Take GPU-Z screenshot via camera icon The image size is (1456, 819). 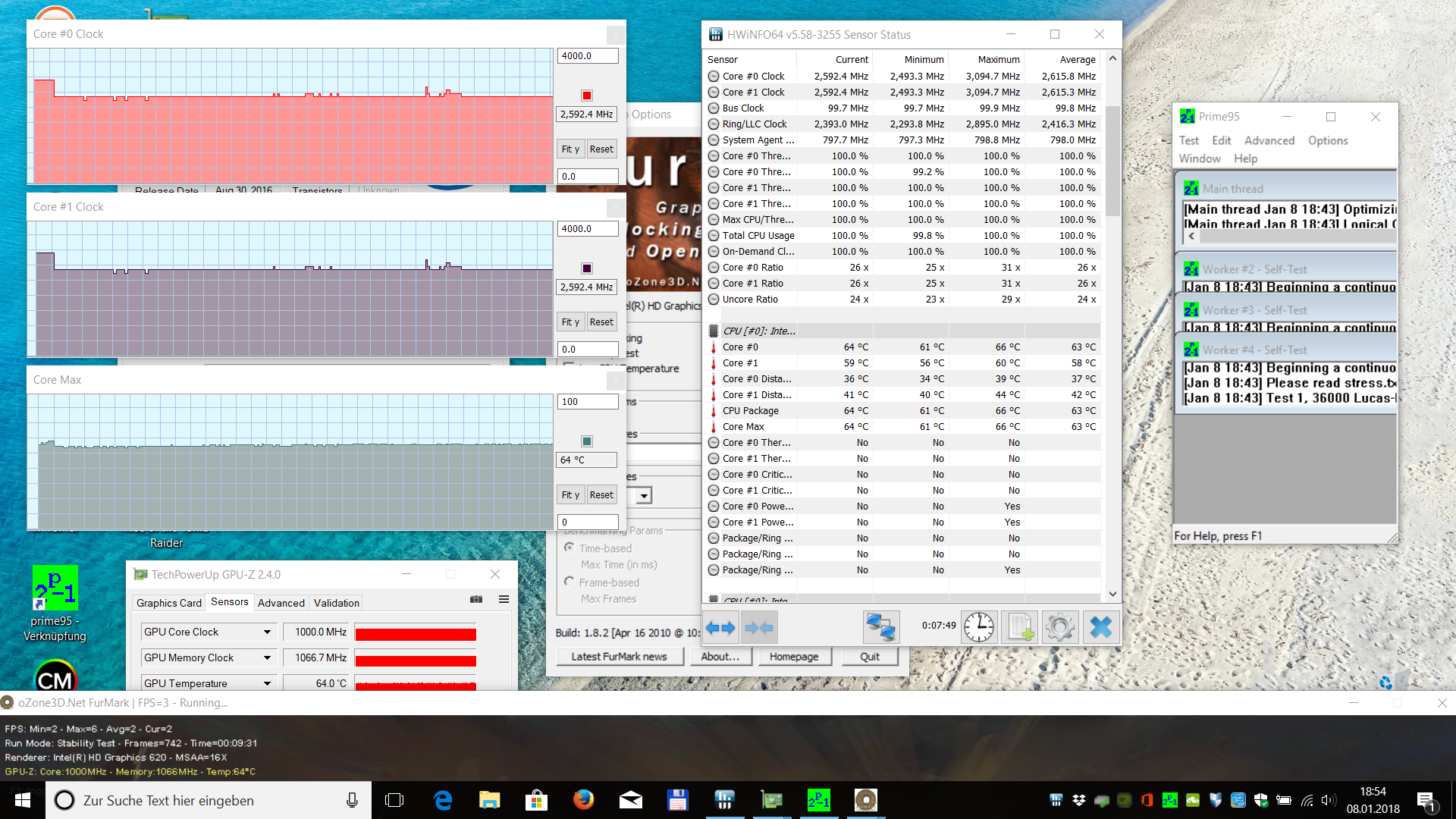[476, 599]
